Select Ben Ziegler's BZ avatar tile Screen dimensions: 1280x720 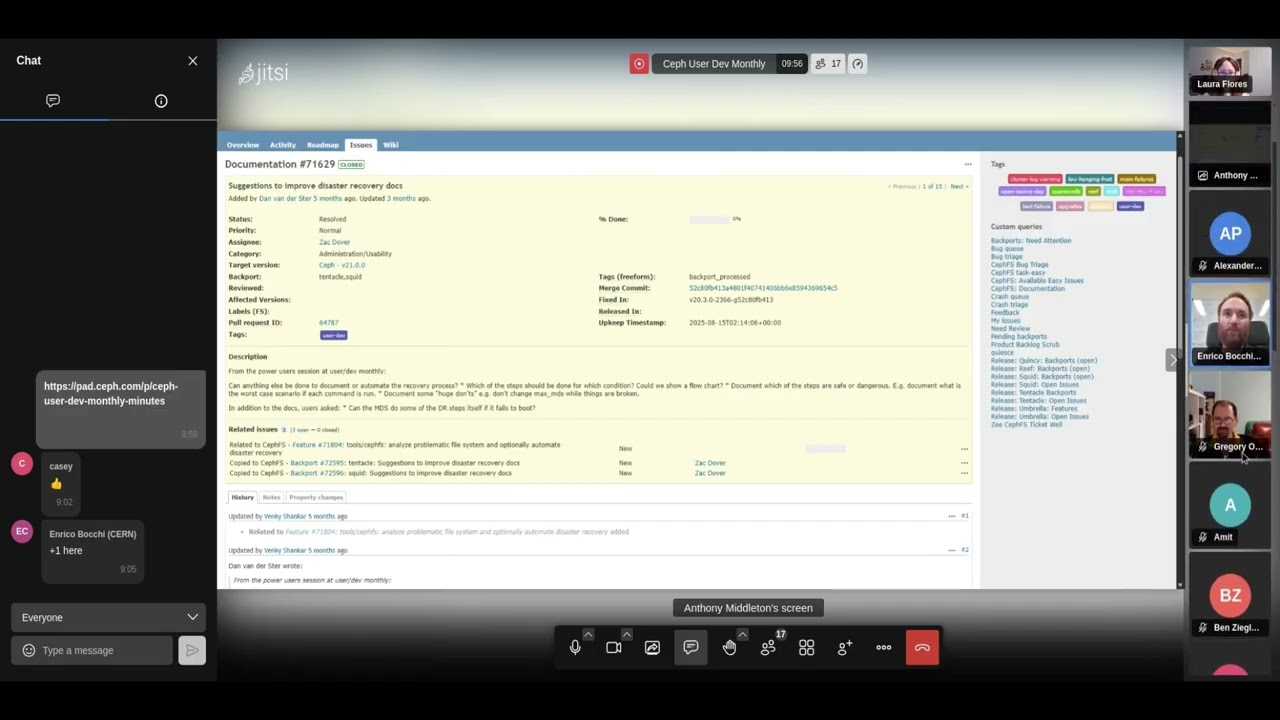(x=1230, y=595)
